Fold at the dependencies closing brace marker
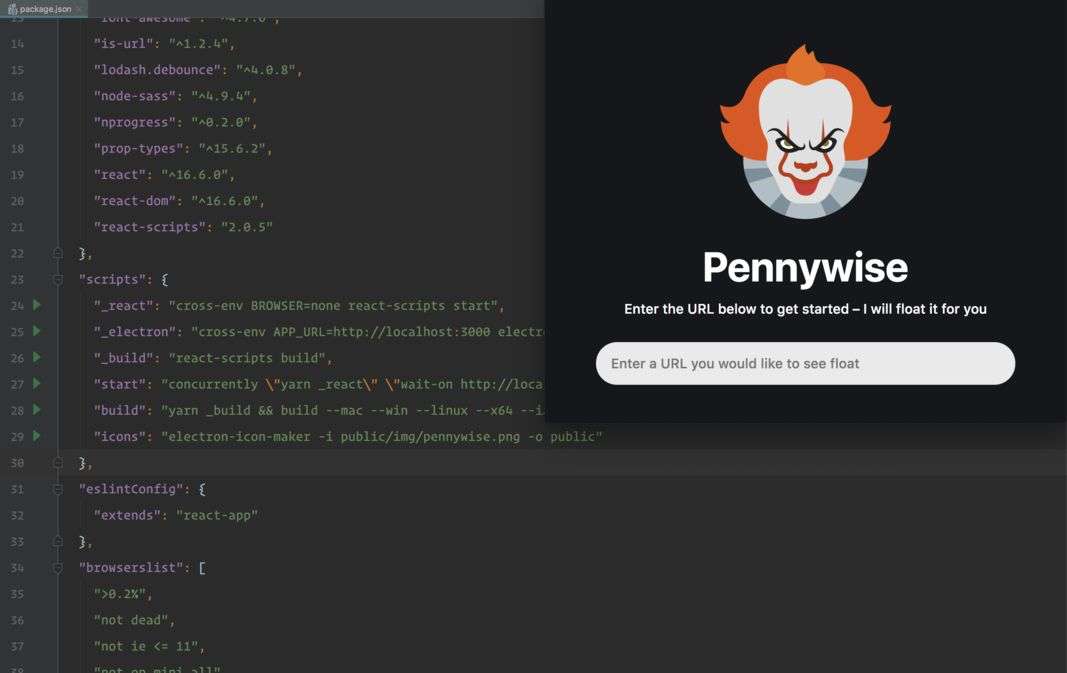The width and height of the screenshot is (1067, 673). coord(58,253)
